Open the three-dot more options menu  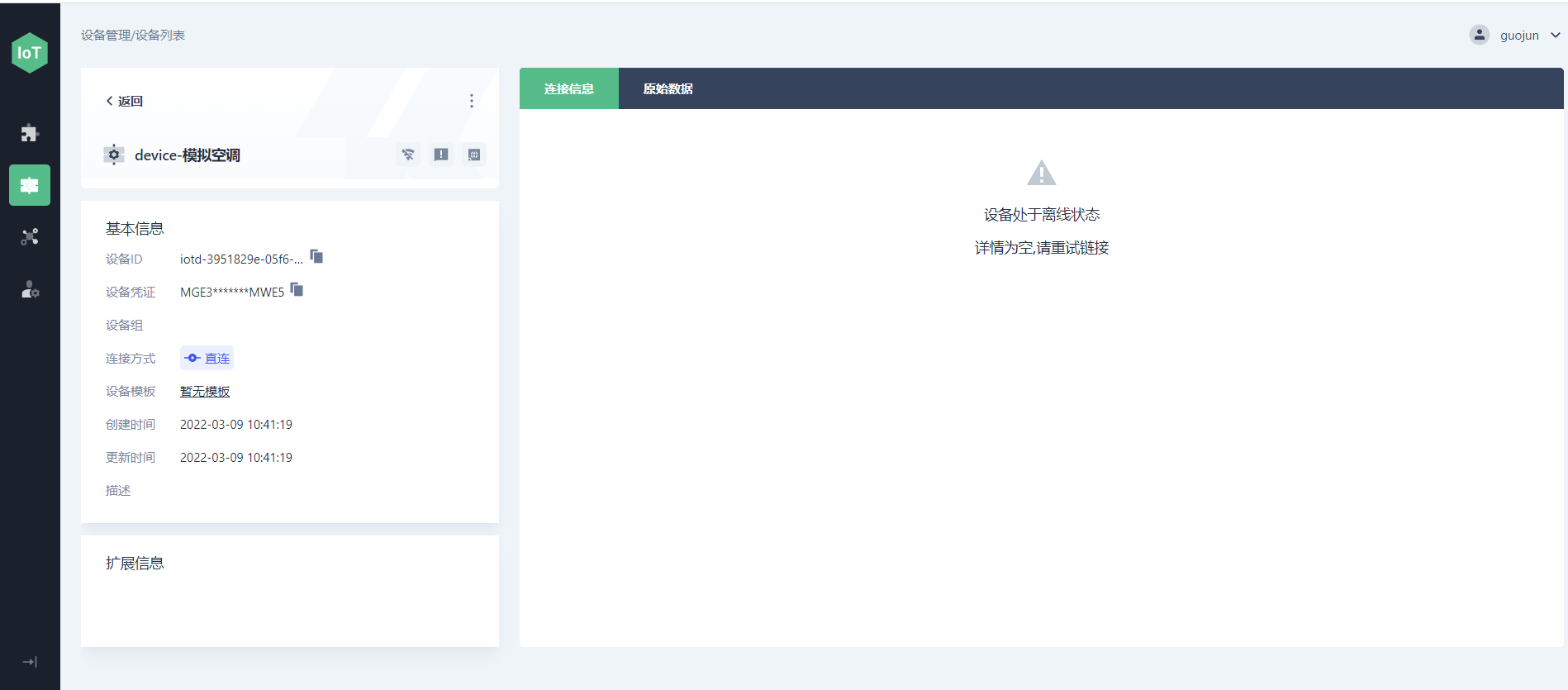point(472,101)
